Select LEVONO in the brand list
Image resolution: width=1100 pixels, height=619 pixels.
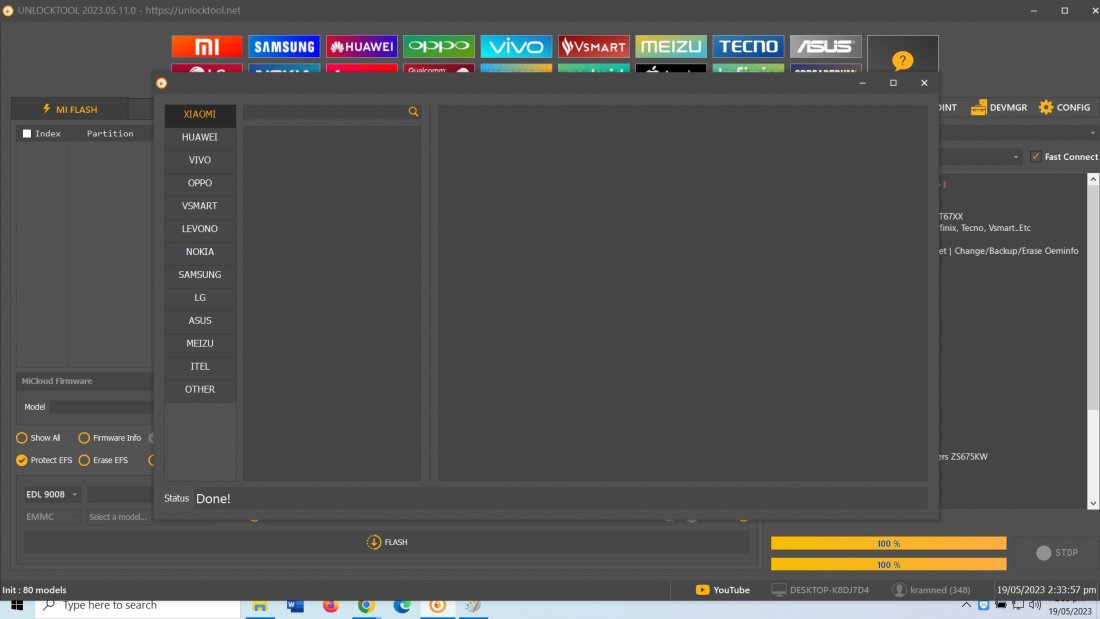(x=200, y=229)
